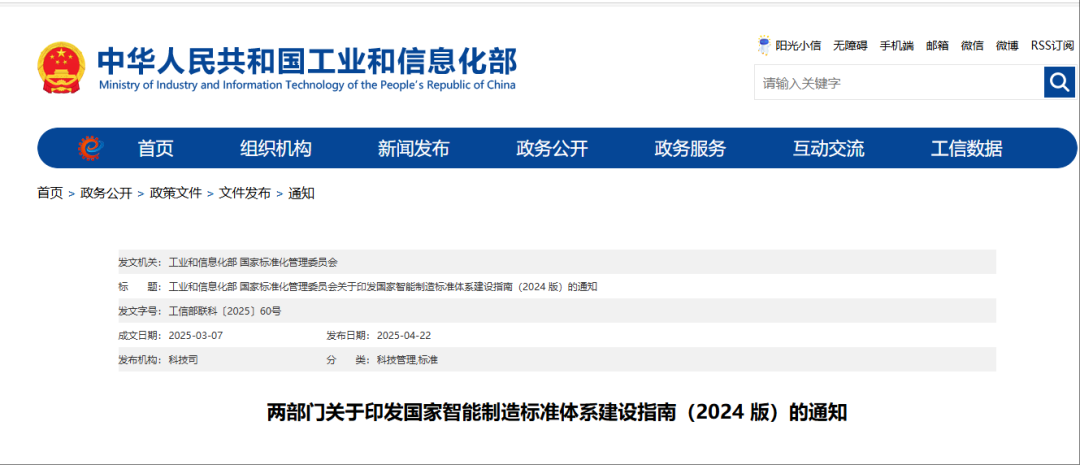Click the magnifier search button
Screen dimensions: 1080x465
click(1059, 83)
